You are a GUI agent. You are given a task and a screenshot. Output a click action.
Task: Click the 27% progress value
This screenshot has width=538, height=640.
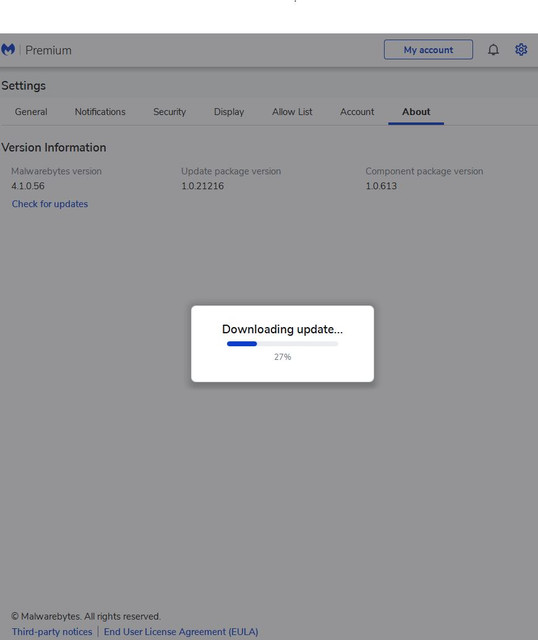tap(282, 357)
